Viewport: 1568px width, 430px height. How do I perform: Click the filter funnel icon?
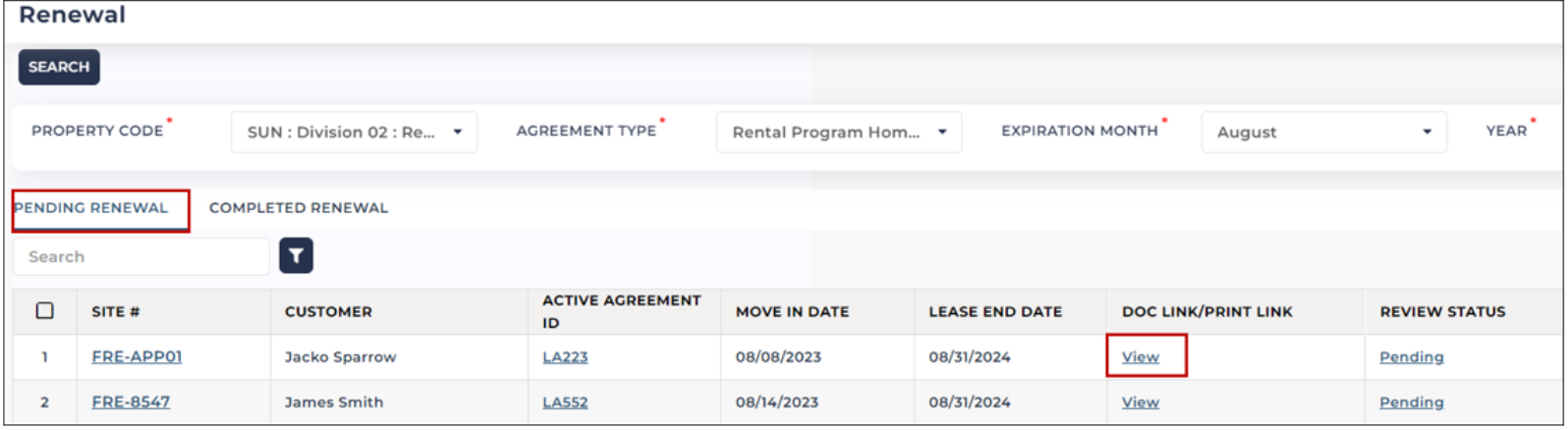click(x=296, y=256)
